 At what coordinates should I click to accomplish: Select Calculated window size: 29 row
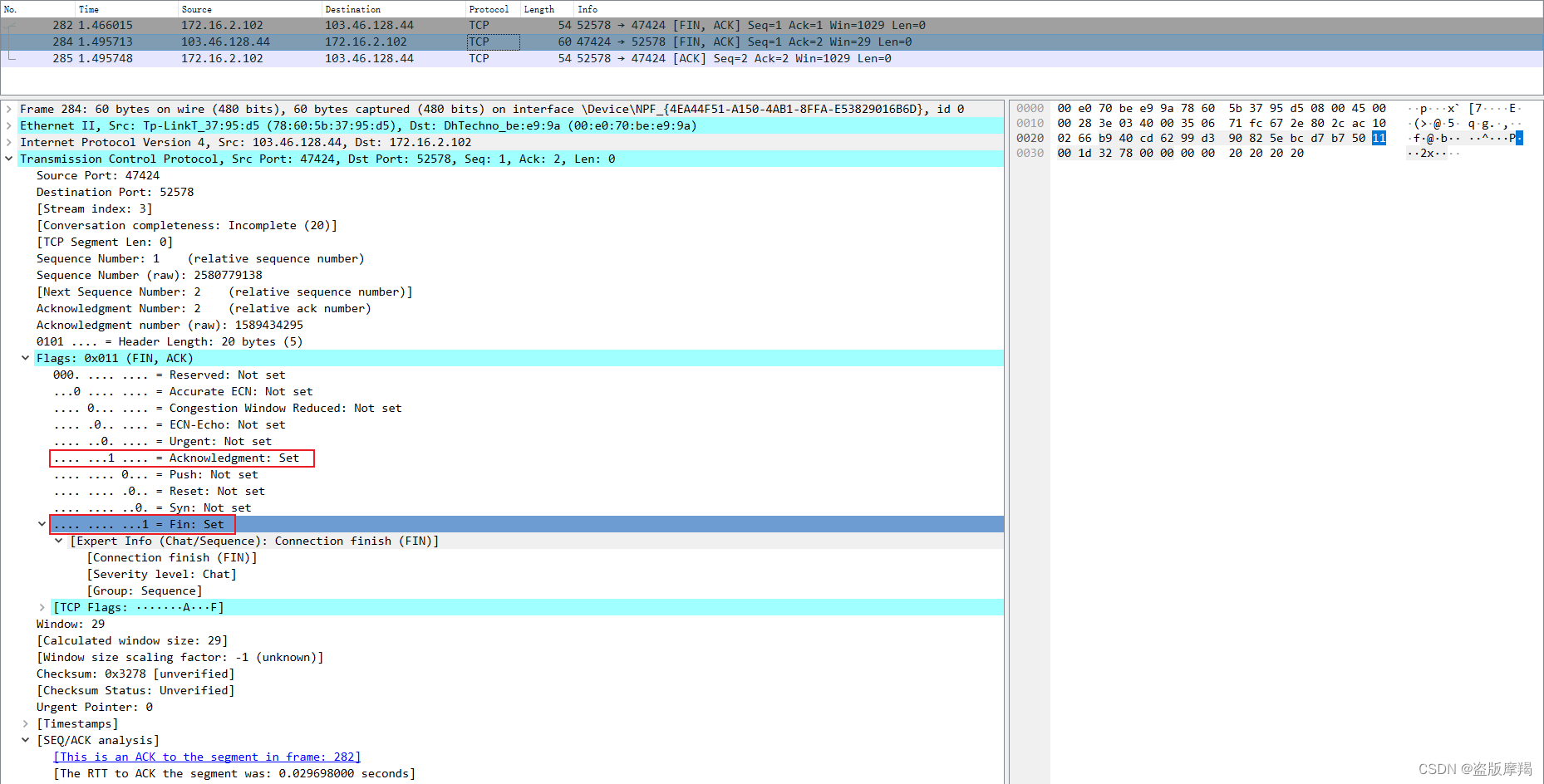coord(132,640)
